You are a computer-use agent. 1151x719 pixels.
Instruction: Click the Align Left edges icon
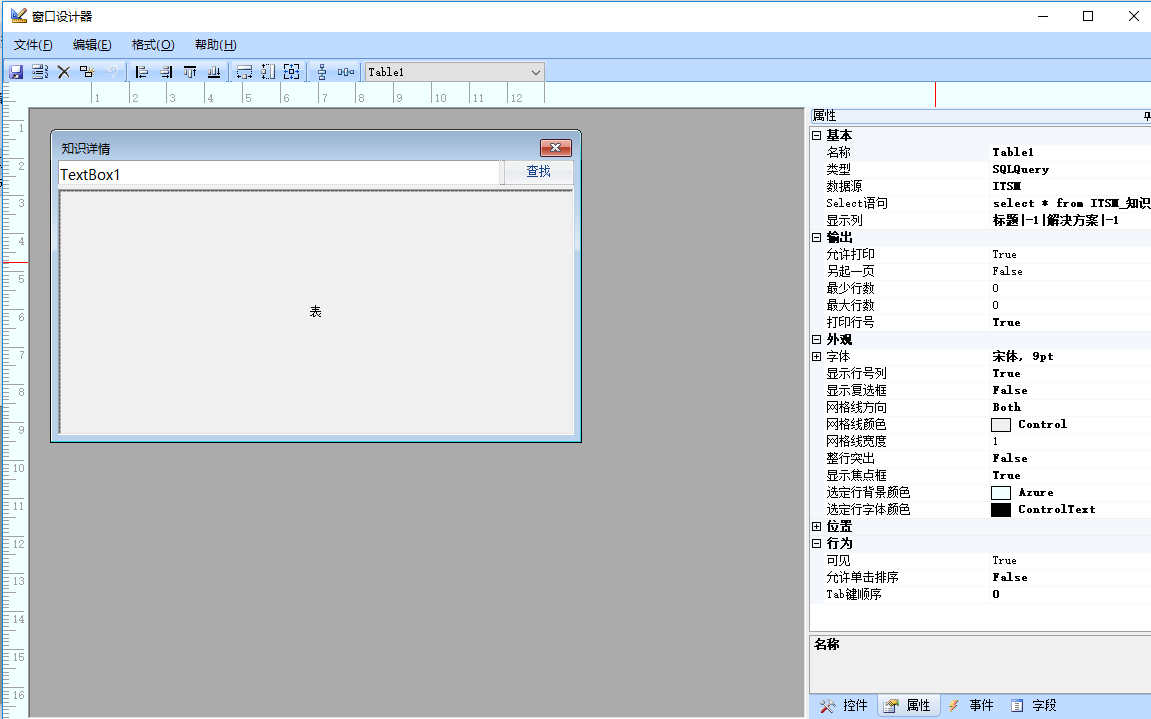coord(141,72)
